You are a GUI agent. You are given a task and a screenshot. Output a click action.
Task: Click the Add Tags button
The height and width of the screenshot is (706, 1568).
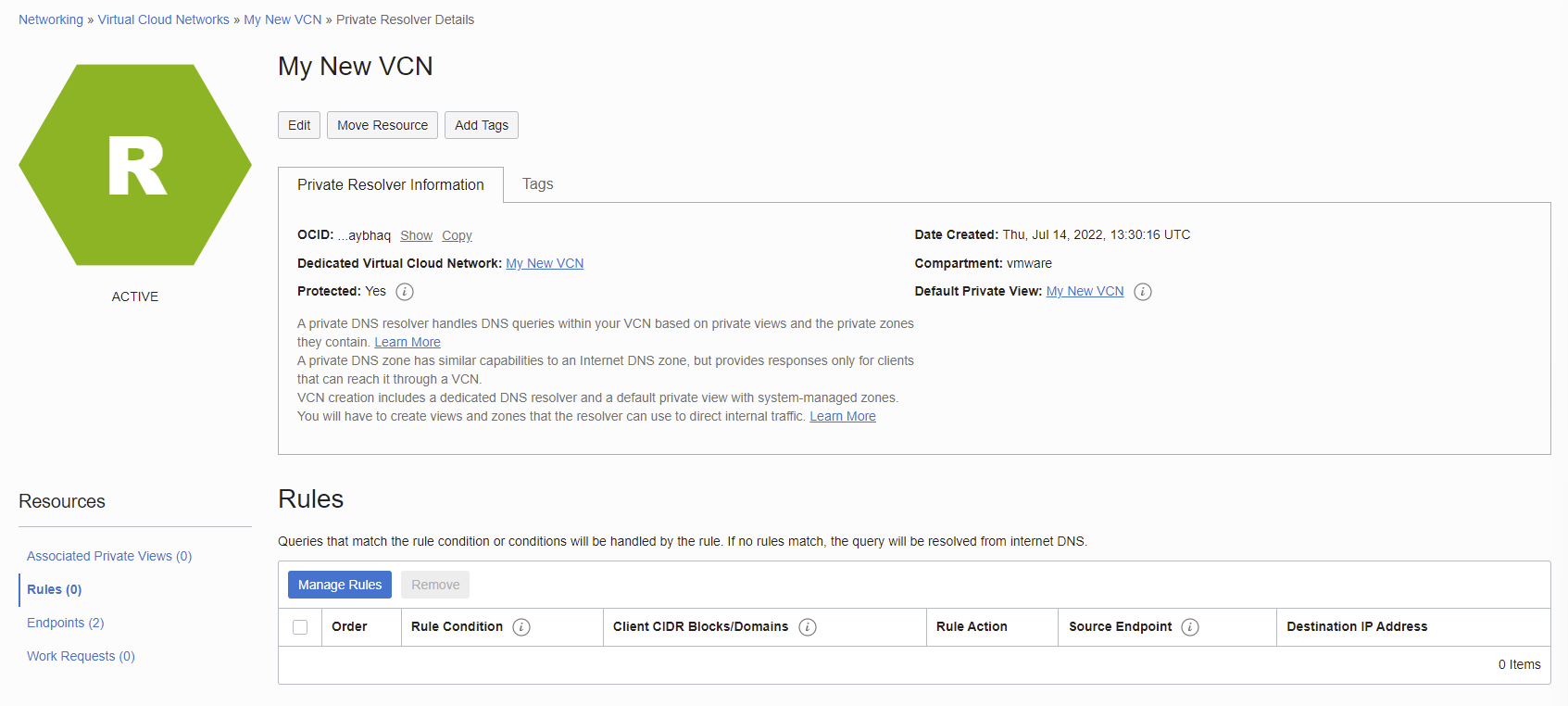coord(481,125)
